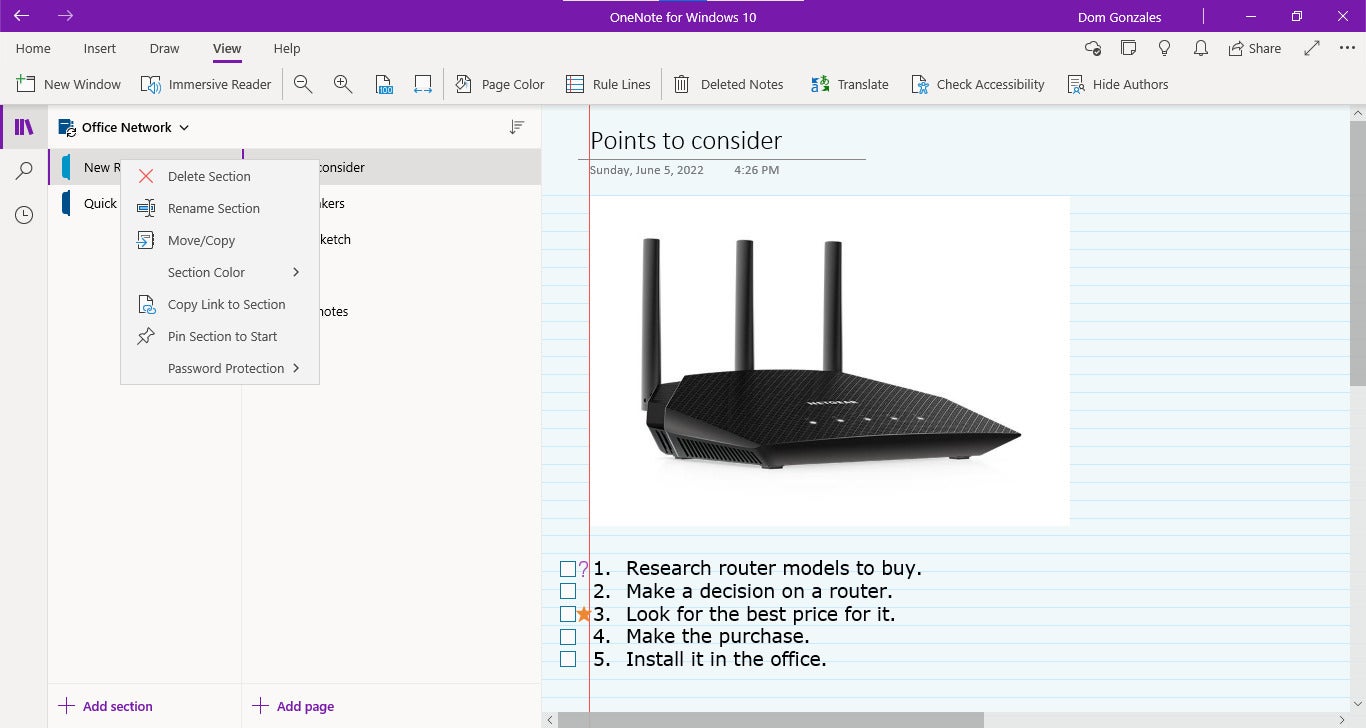
Task: Open Page Color options
Action: point(500,84)
